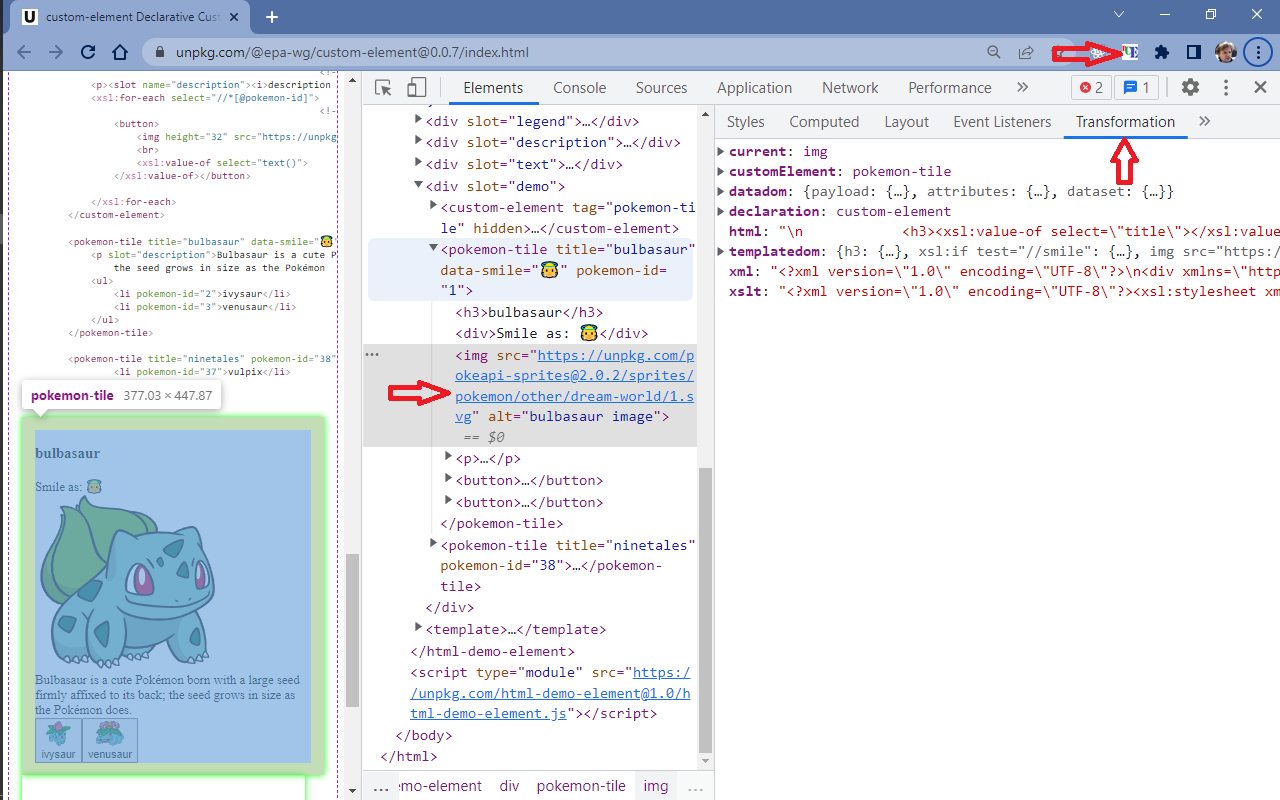
Task: Reload the current page
Action: click(88, 52)
